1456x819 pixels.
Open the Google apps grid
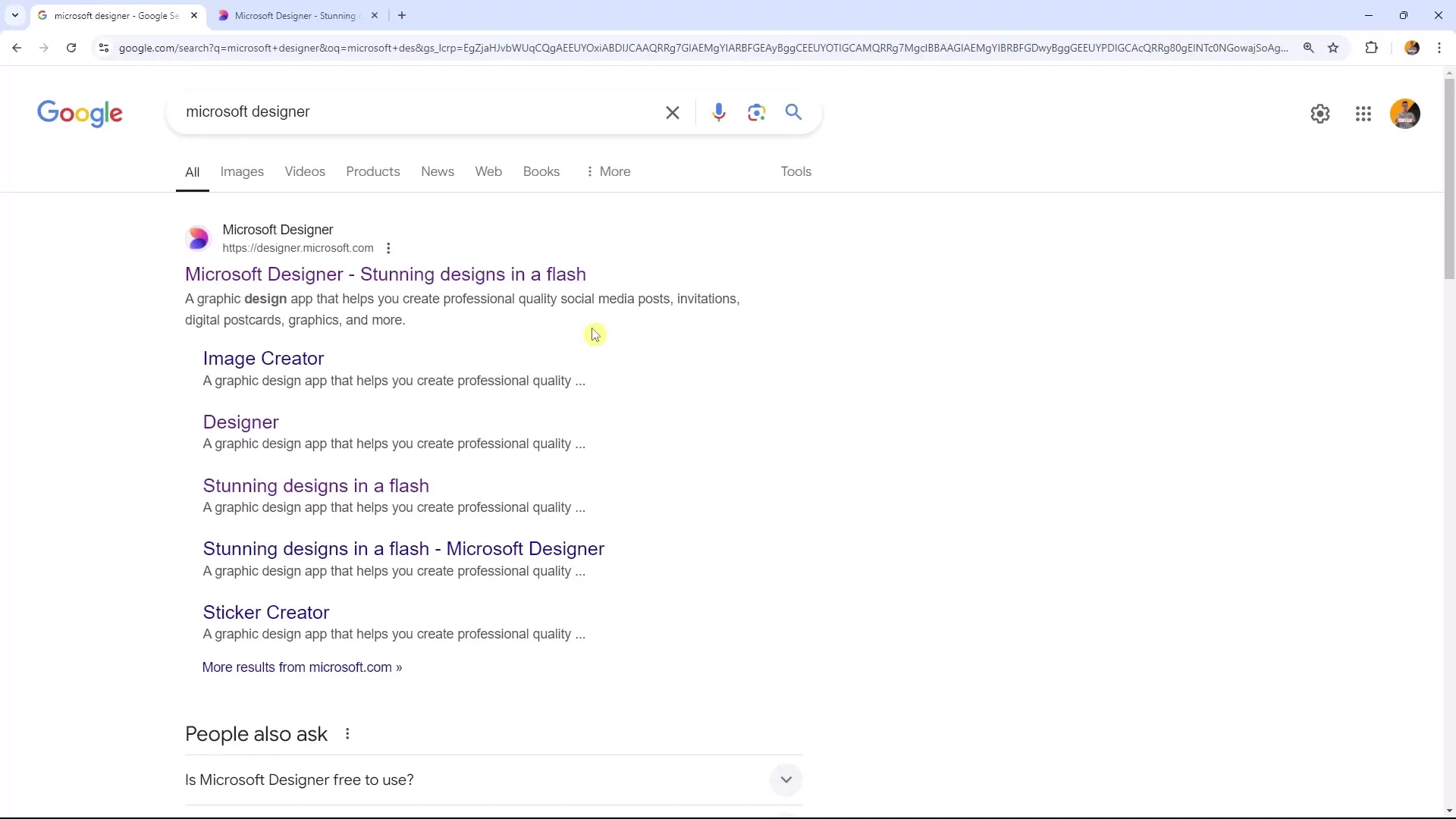coord(1363,114)
